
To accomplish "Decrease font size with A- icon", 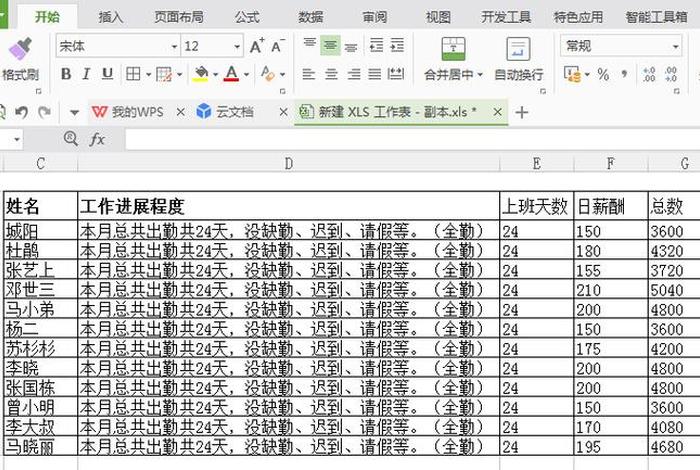I will tap(278, 46).
